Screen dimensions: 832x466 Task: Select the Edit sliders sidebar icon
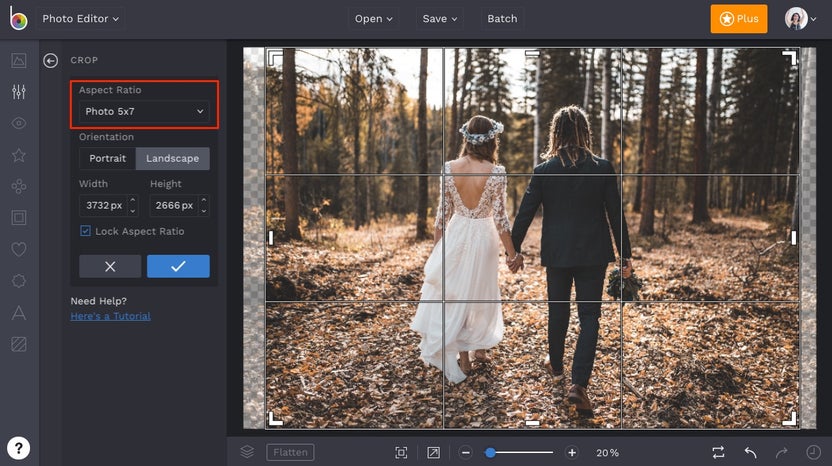coord(18,92)
